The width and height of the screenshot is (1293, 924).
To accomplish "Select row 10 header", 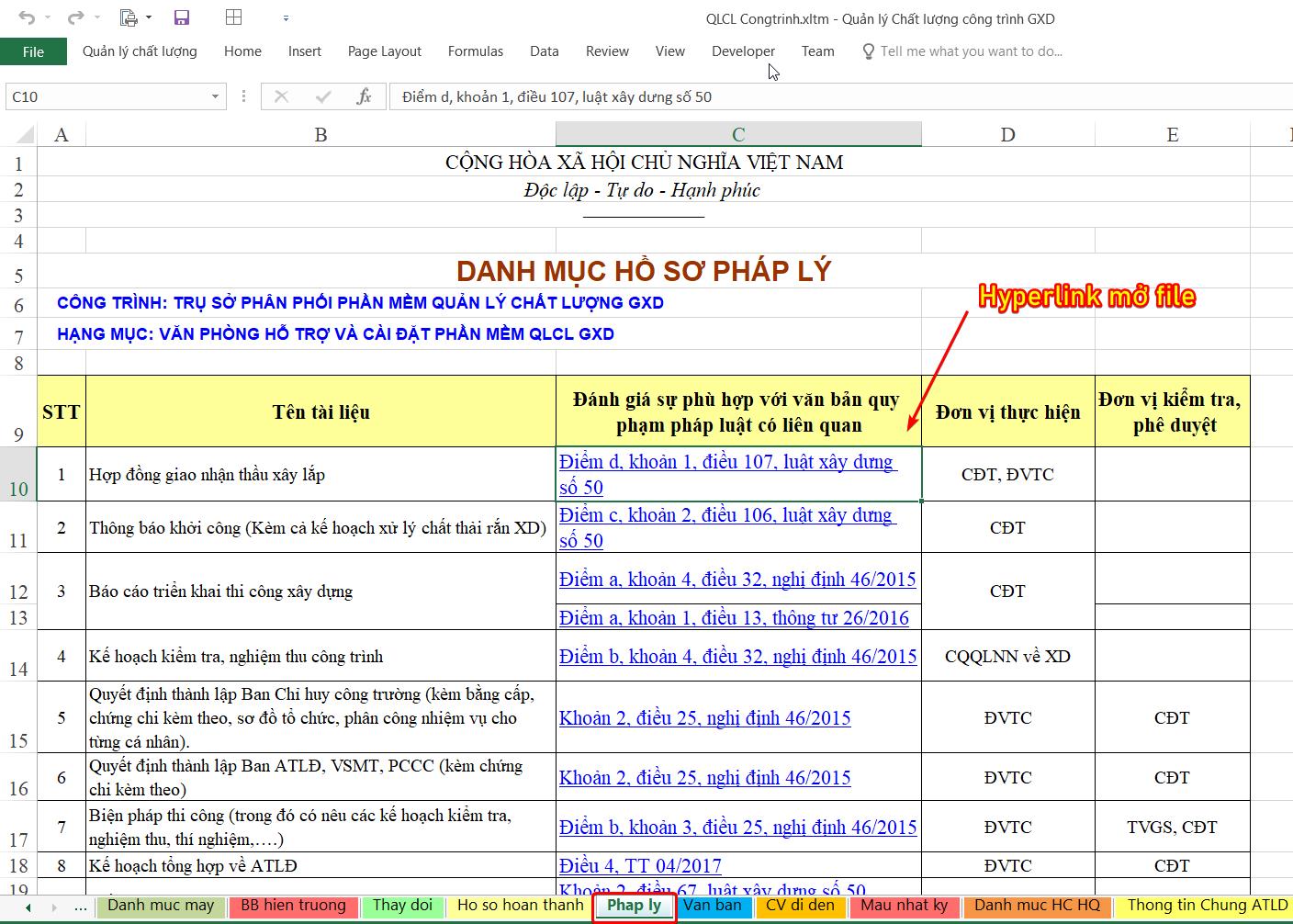I will (x=18, y=475).
